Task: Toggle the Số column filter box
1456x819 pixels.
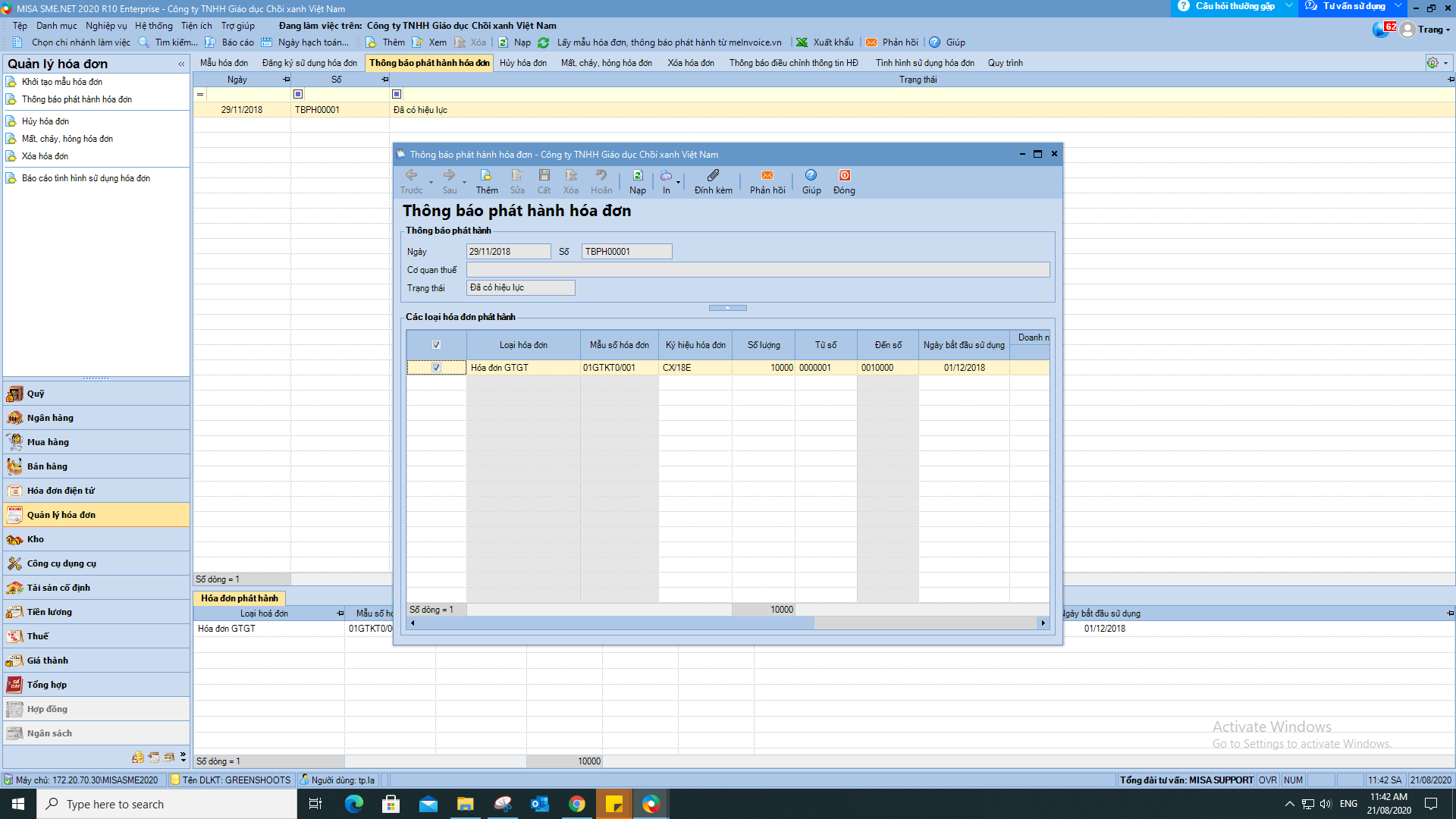Action: coord(298,94)
